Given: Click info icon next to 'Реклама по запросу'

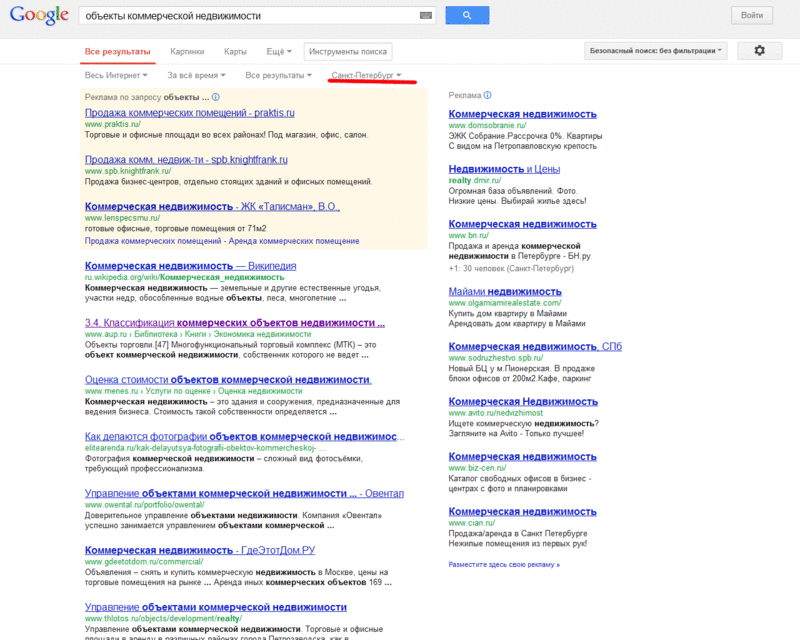Looking at the screenshot, I should [216, 97].
